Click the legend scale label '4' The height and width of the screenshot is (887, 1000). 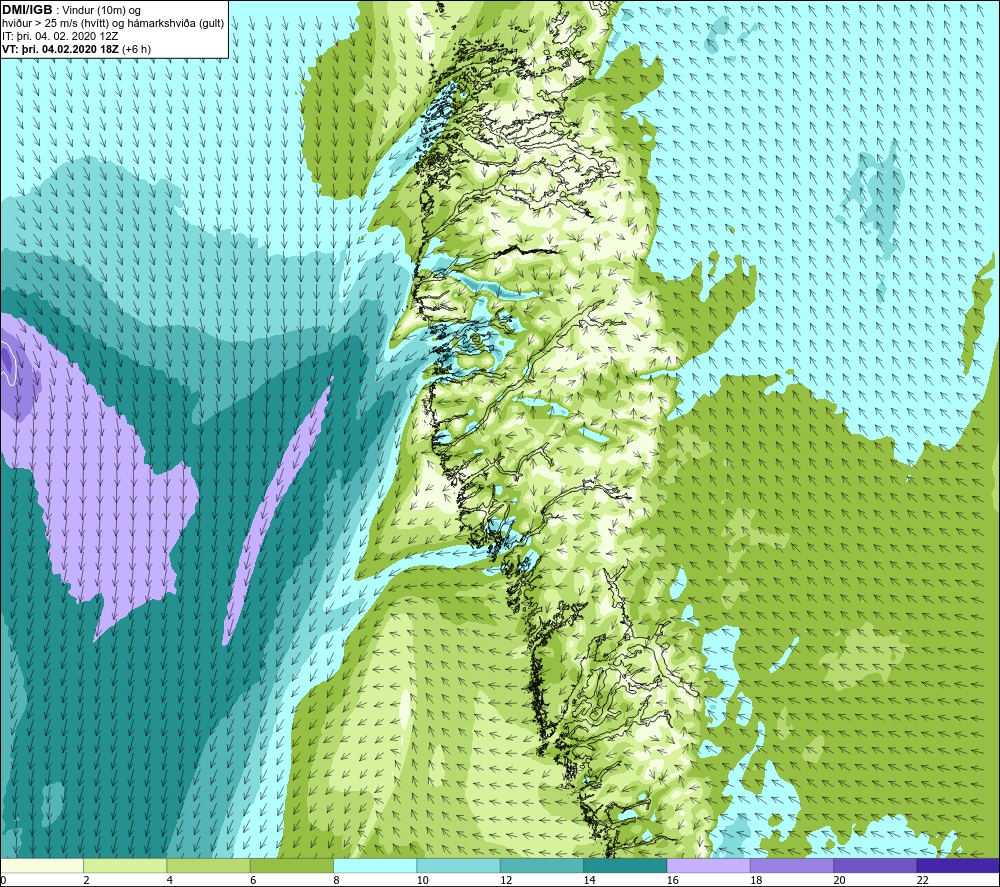coord(170,880)
